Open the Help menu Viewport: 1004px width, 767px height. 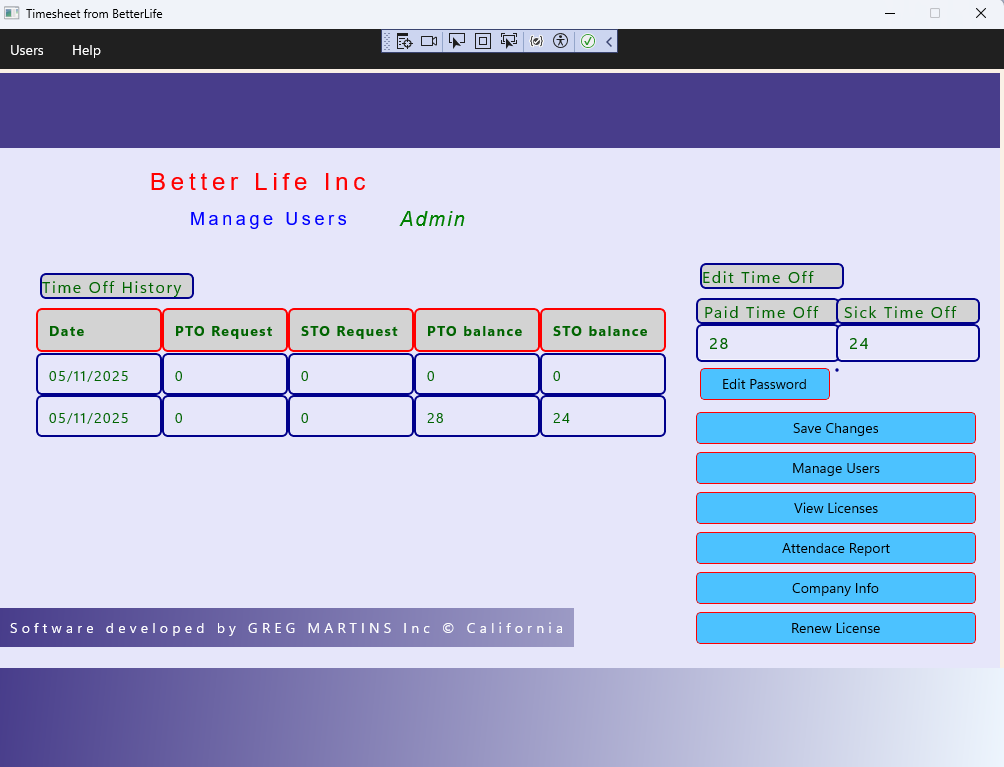86,50
